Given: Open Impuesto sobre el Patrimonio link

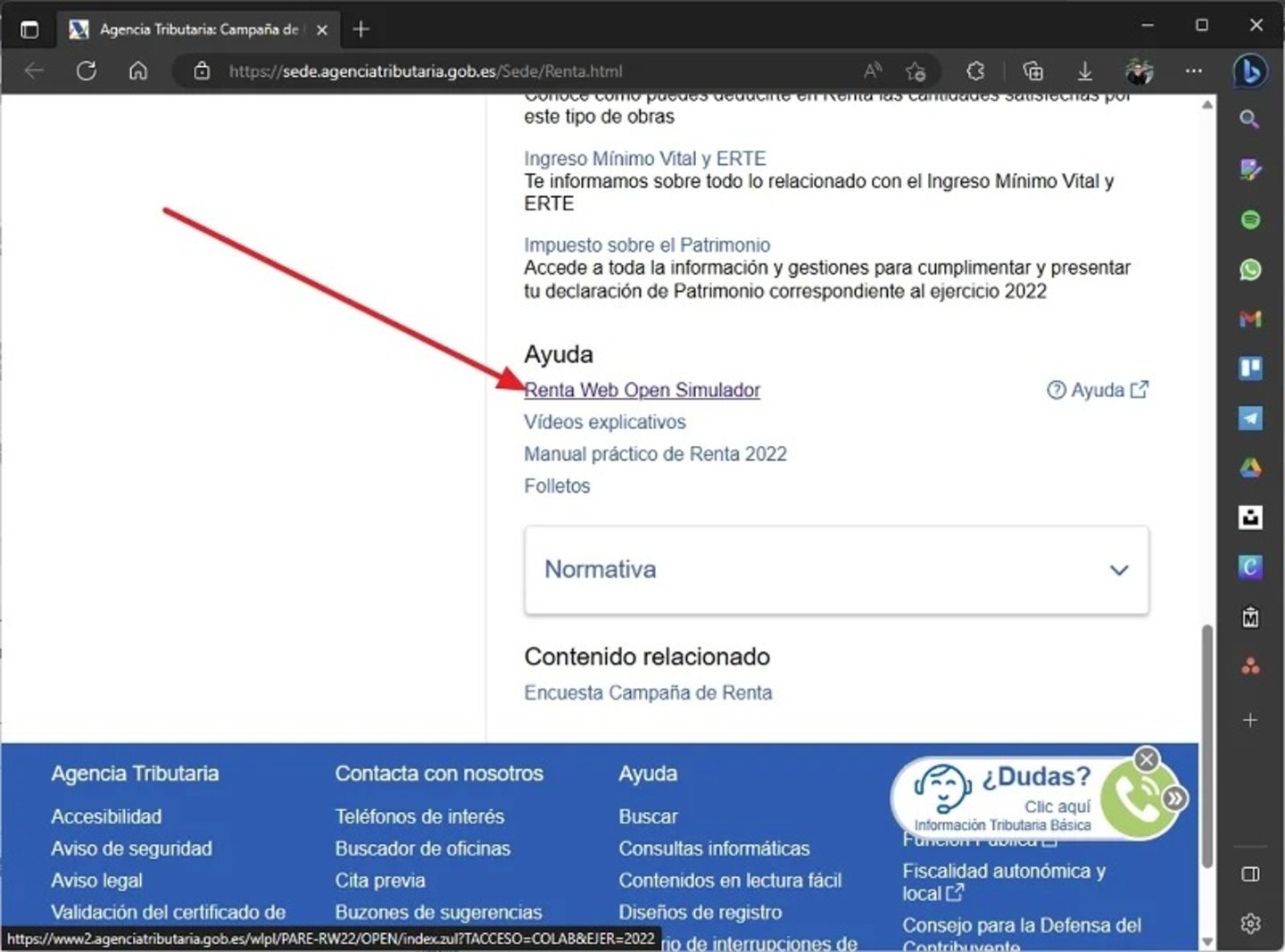Looking at the screenshot, I should click(x=647, y=244).
